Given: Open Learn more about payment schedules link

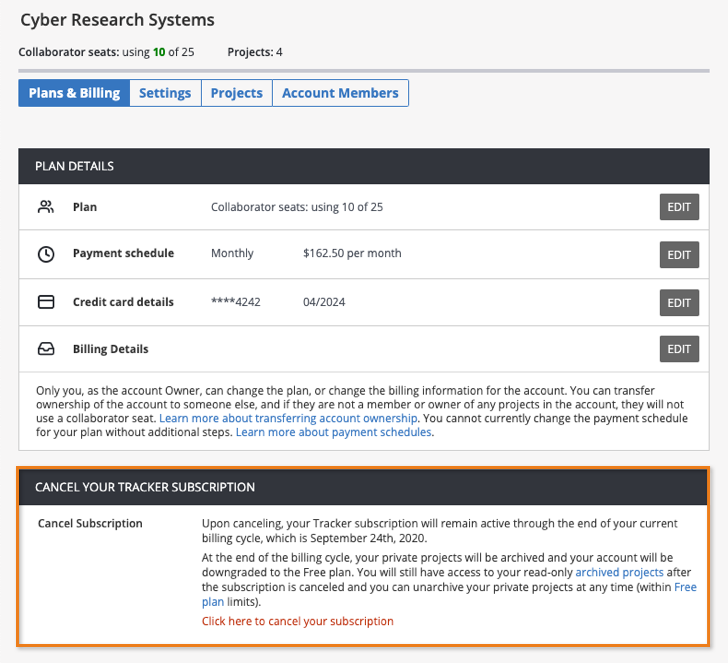Looking at the screenshot, I should (x=333, y=432).
